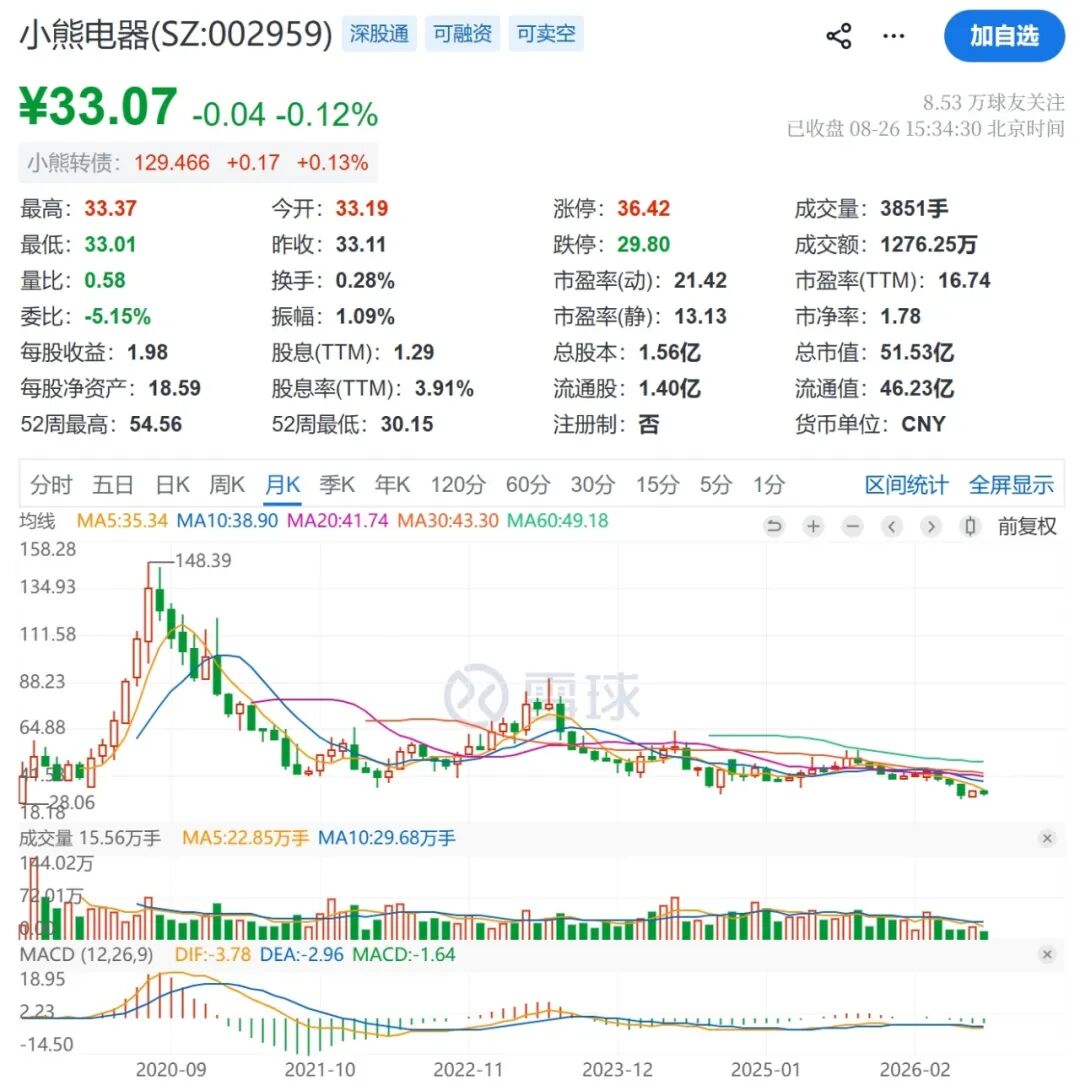Open the 前复权 adjustment dropdown
The width and height of the screenshot is (1080, 1091).
click(1026, 526)
